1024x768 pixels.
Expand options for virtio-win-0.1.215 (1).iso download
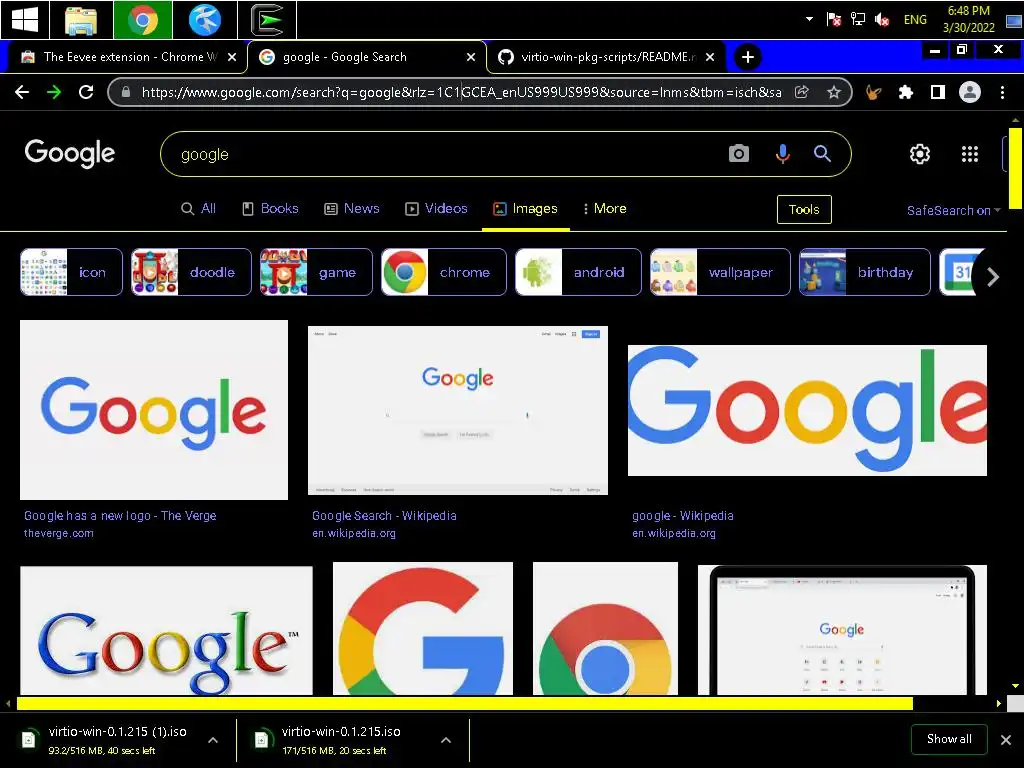click(213, 740)
